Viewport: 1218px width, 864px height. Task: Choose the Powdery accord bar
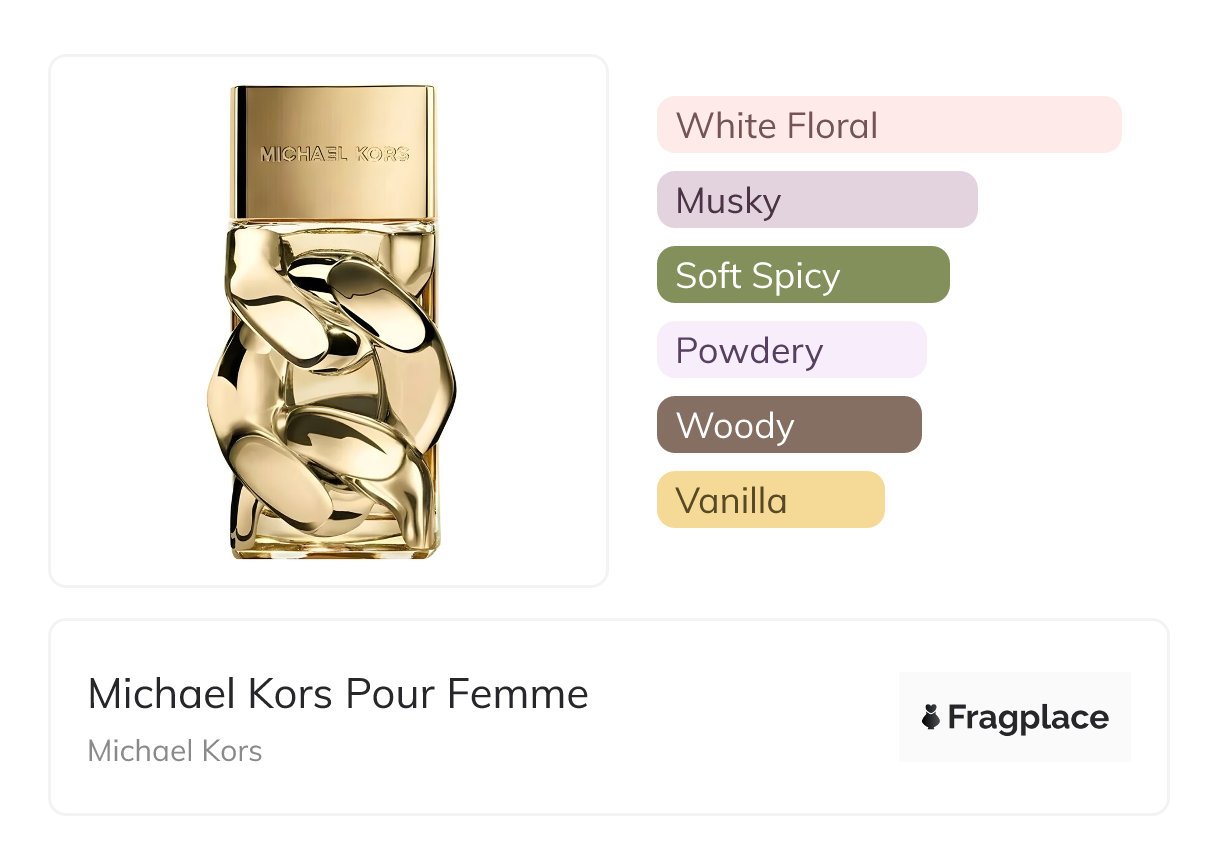[x=791, y=350]
